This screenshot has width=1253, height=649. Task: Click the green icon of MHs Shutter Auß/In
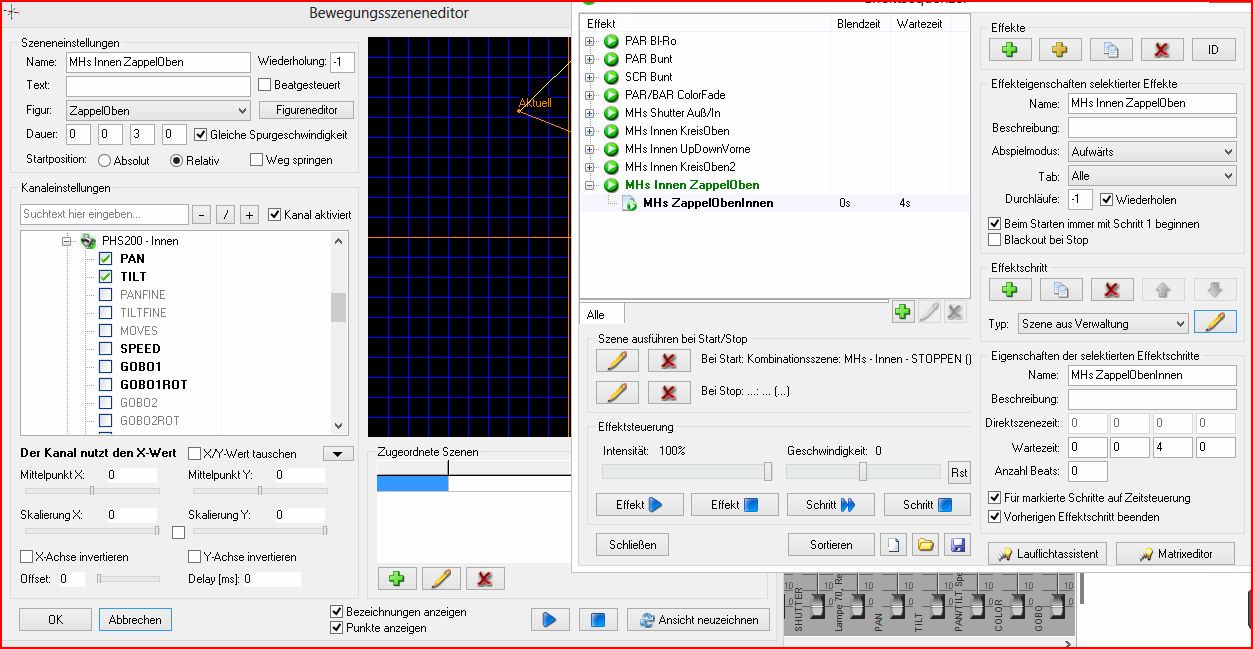point(611,113)
